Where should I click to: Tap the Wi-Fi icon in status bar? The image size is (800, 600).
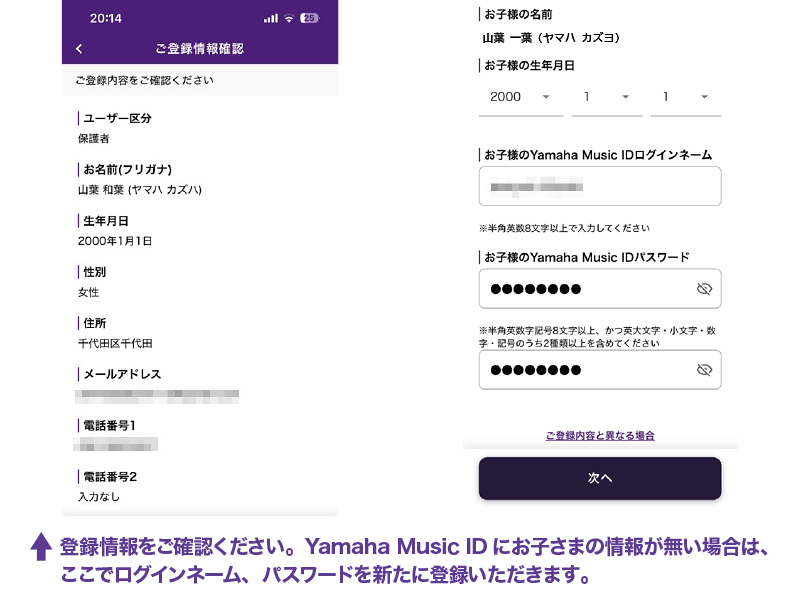pos(289,18)
